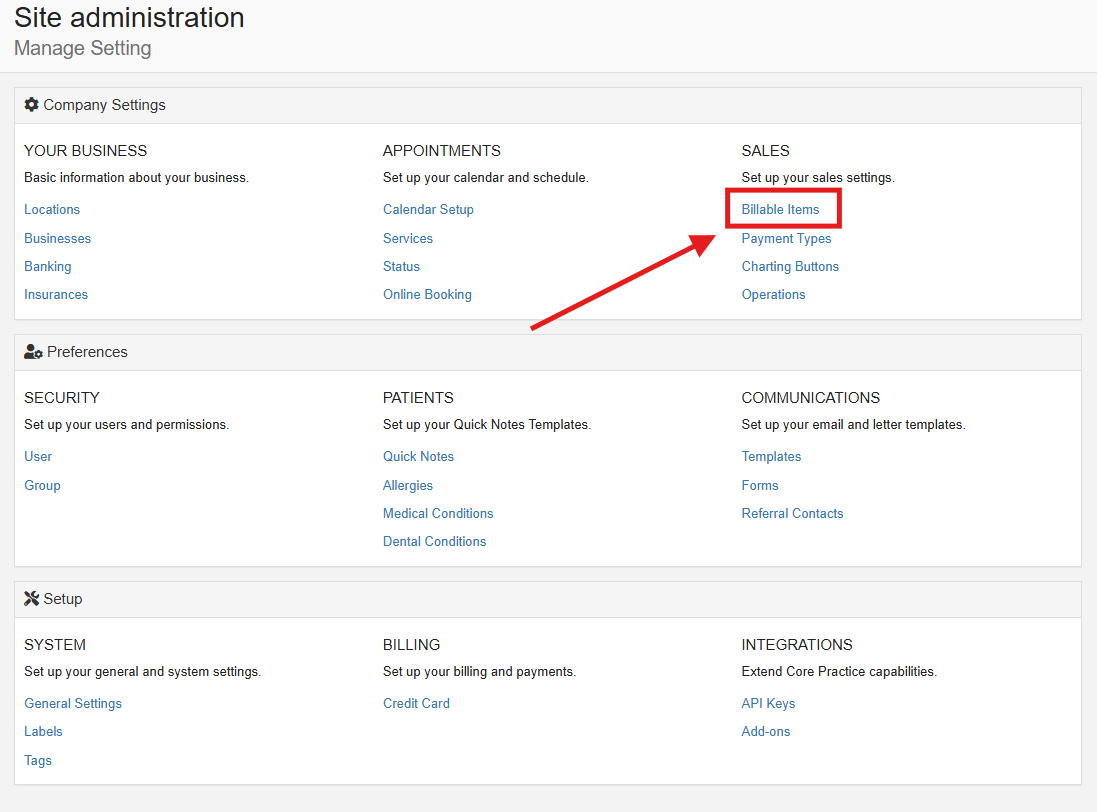The width and height of the screenshot is (1097, 812).
Task: Click the SYSTEM section heading
Action: [x=55, y=645]
